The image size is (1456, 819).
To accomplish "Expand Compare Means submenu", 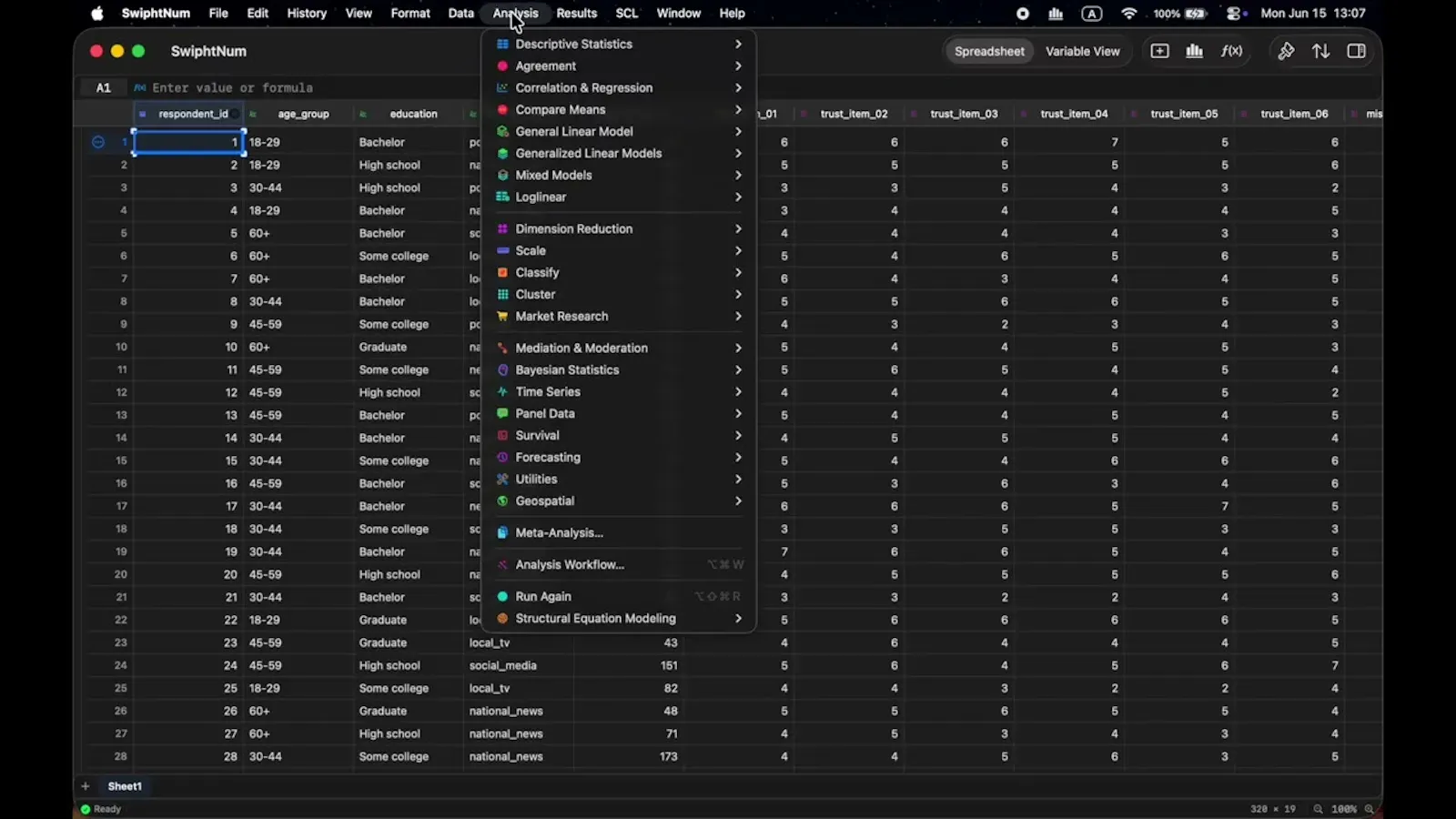I will click(x=619, y=109).
